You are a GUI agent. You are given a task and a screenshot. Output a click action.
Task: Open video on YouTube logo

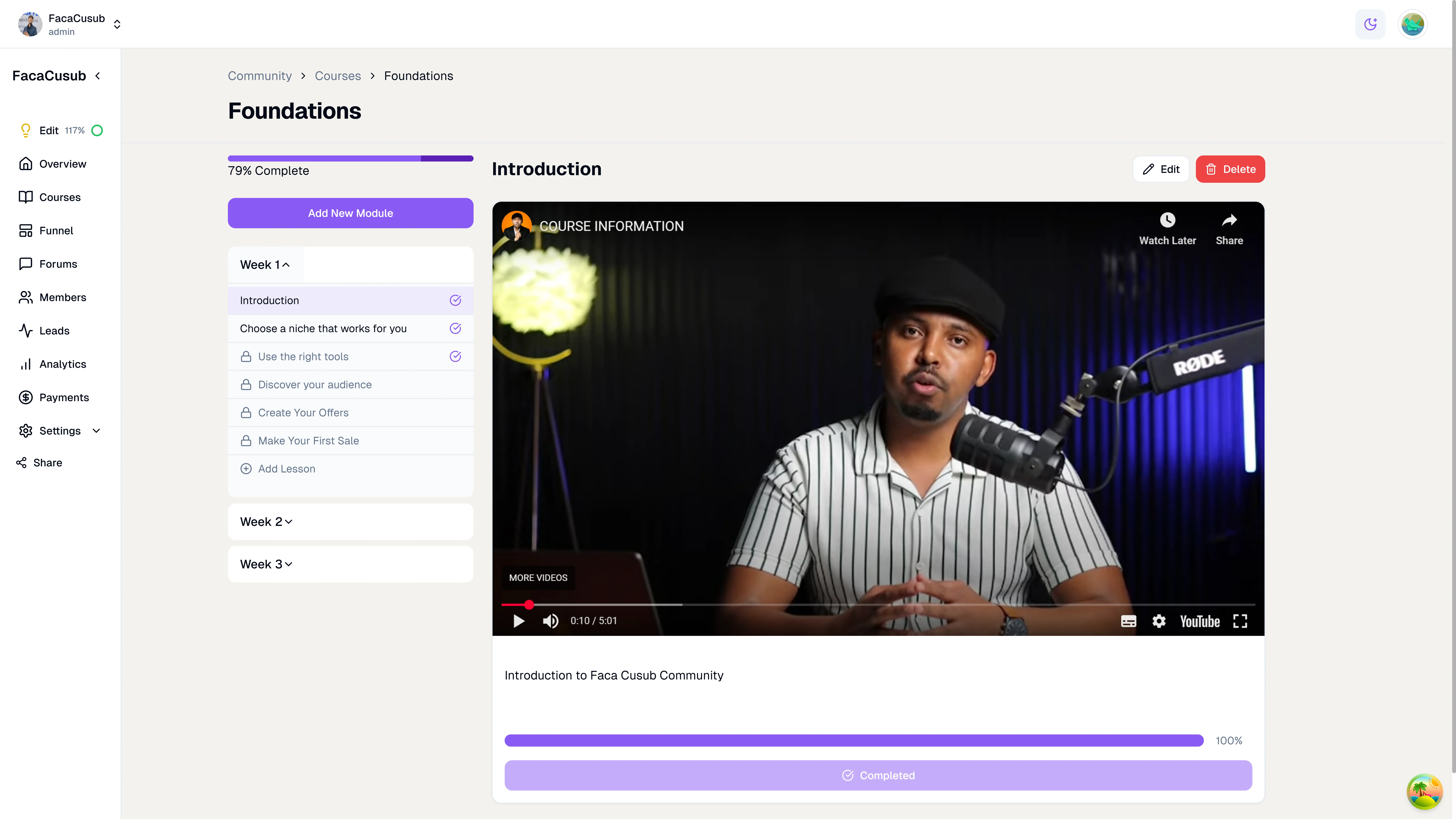click(1200, 621)
